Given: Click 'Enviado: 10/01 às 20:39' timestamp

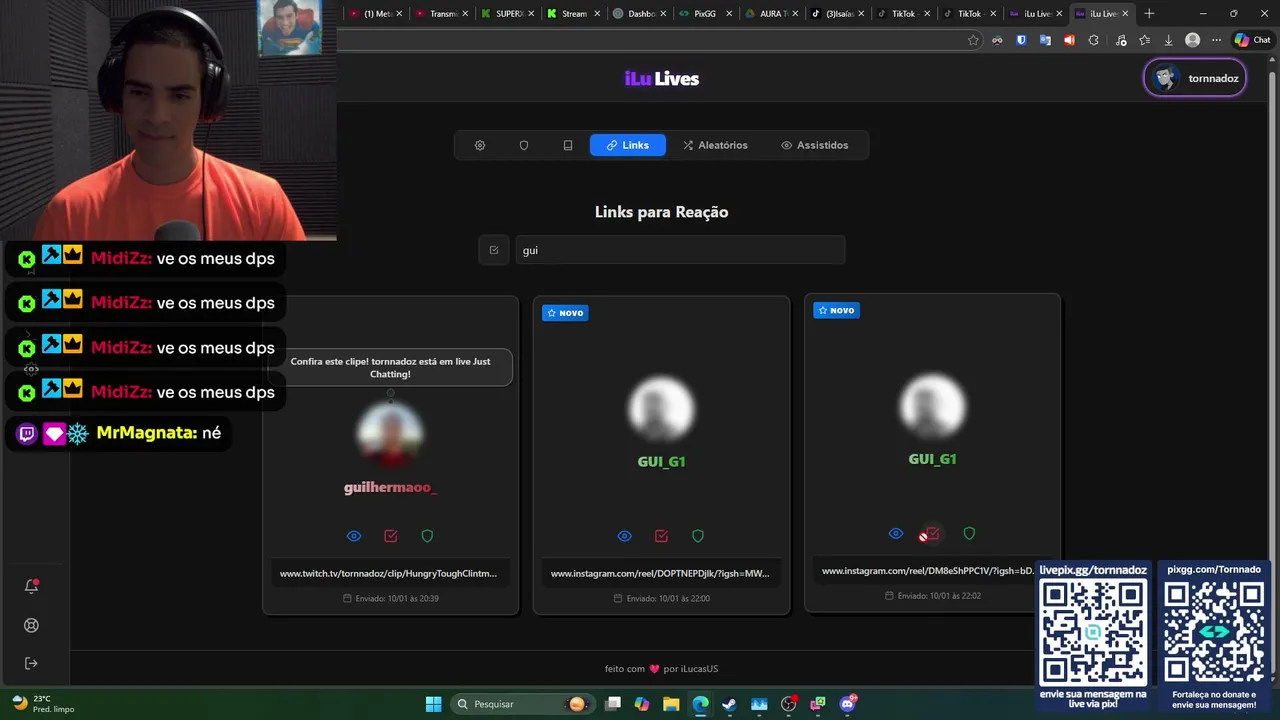Looking at the screenshot, I should pos(391,598).
